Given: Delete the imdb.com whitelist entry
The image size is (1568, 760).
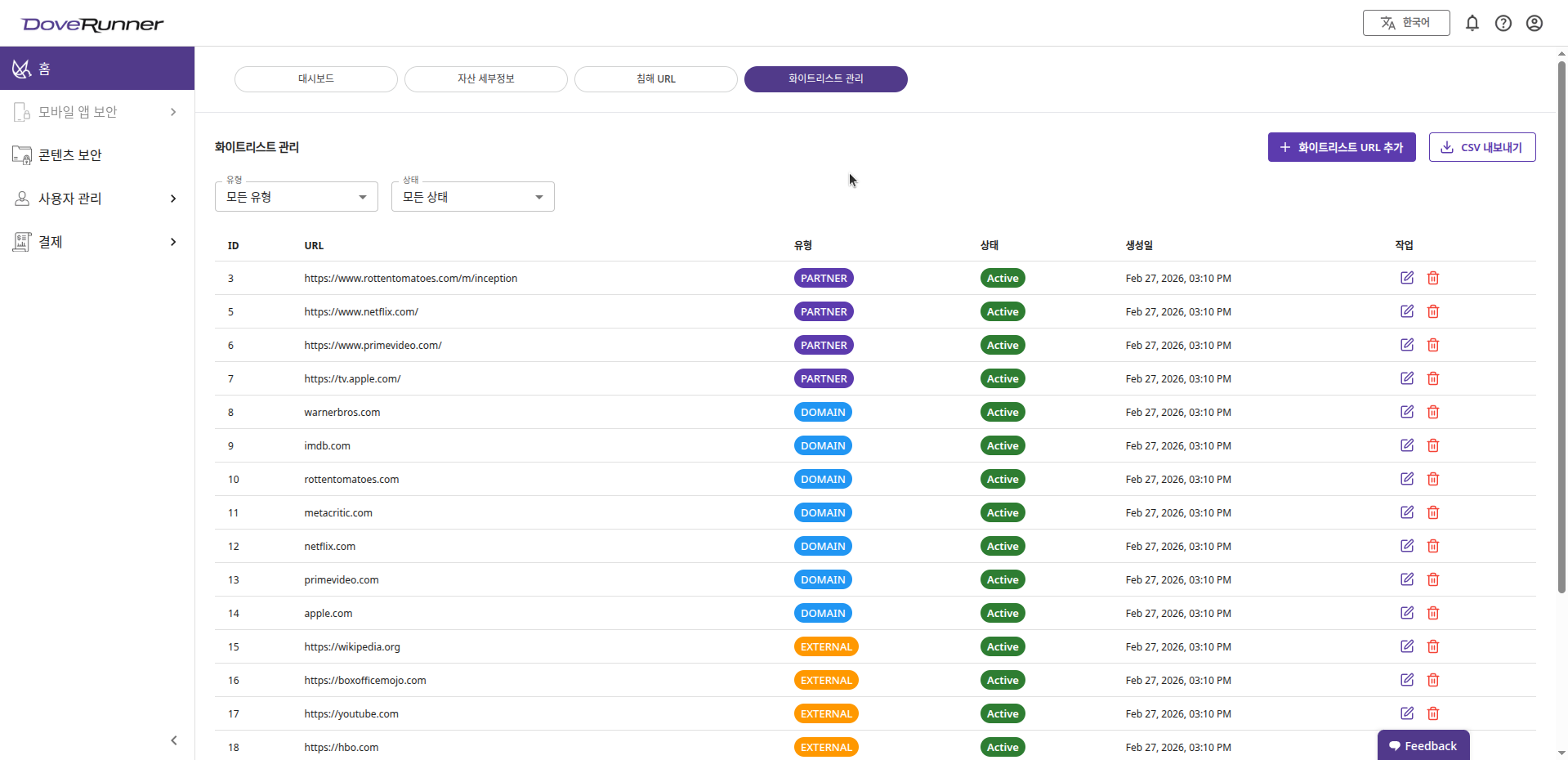Looking at the screenshot, I should [1432, 445].
